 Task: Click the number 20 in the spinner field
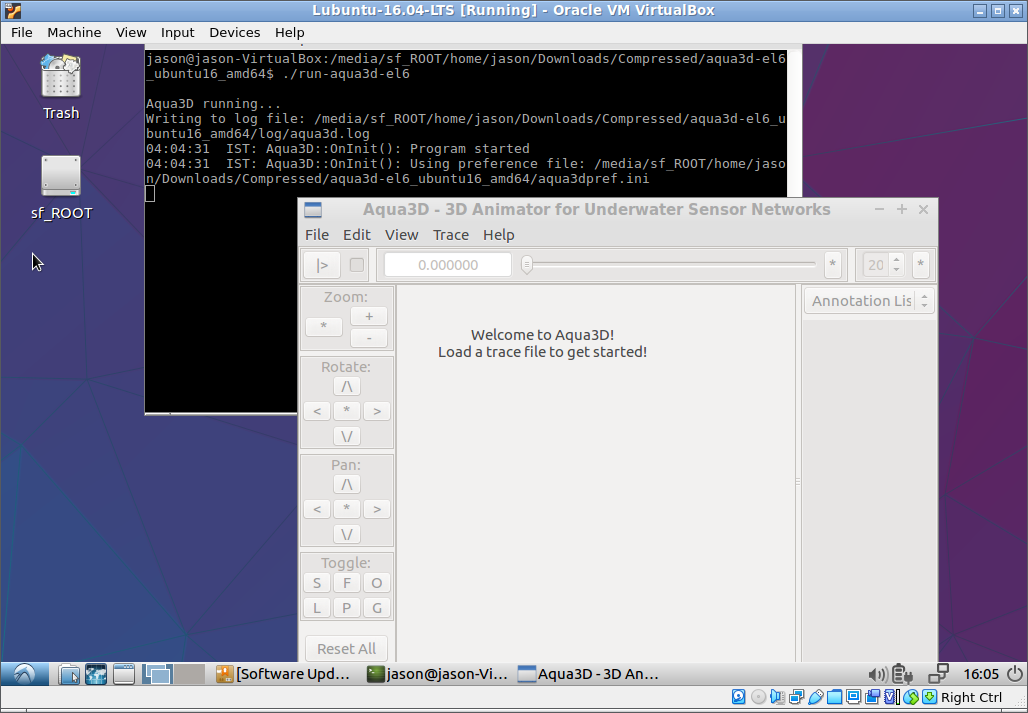pos(876,265)
